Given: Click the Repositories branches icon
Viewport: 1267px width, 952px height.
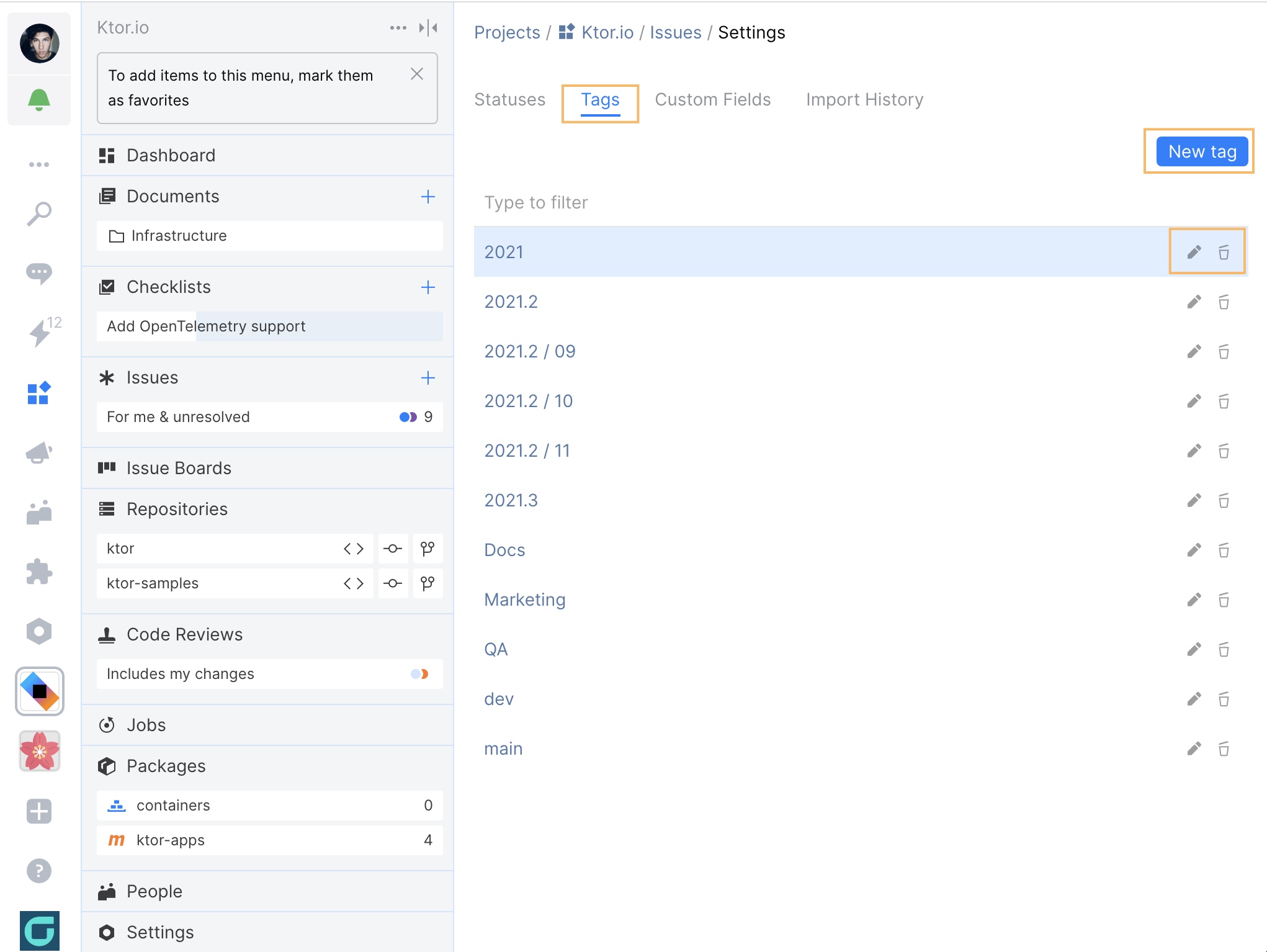Looking at the screenshot, I should coord(427,548).
